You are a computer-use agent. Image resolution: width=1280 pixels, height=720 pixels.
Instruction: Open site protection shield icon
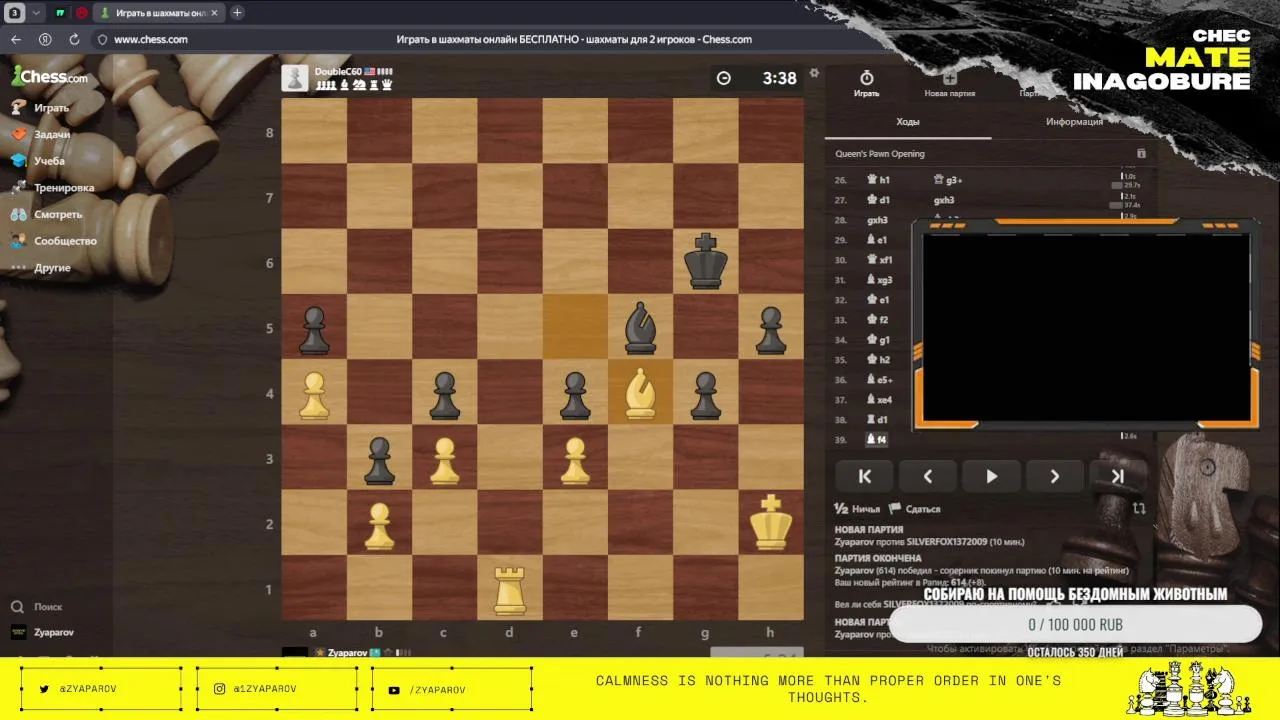coord(101,40)
